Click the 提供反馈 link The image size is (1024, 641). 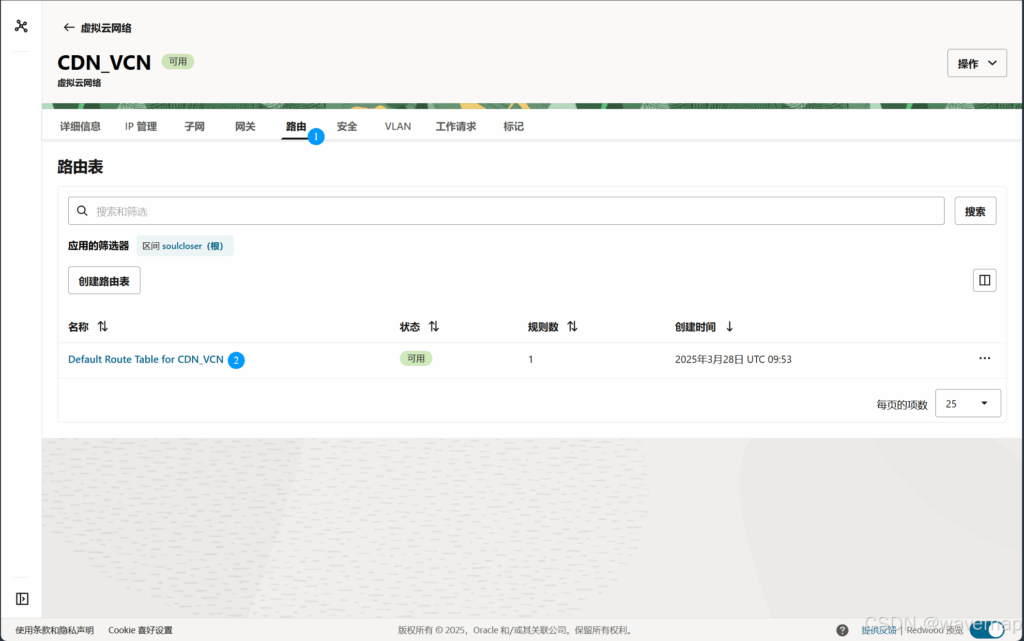point(878,630)
